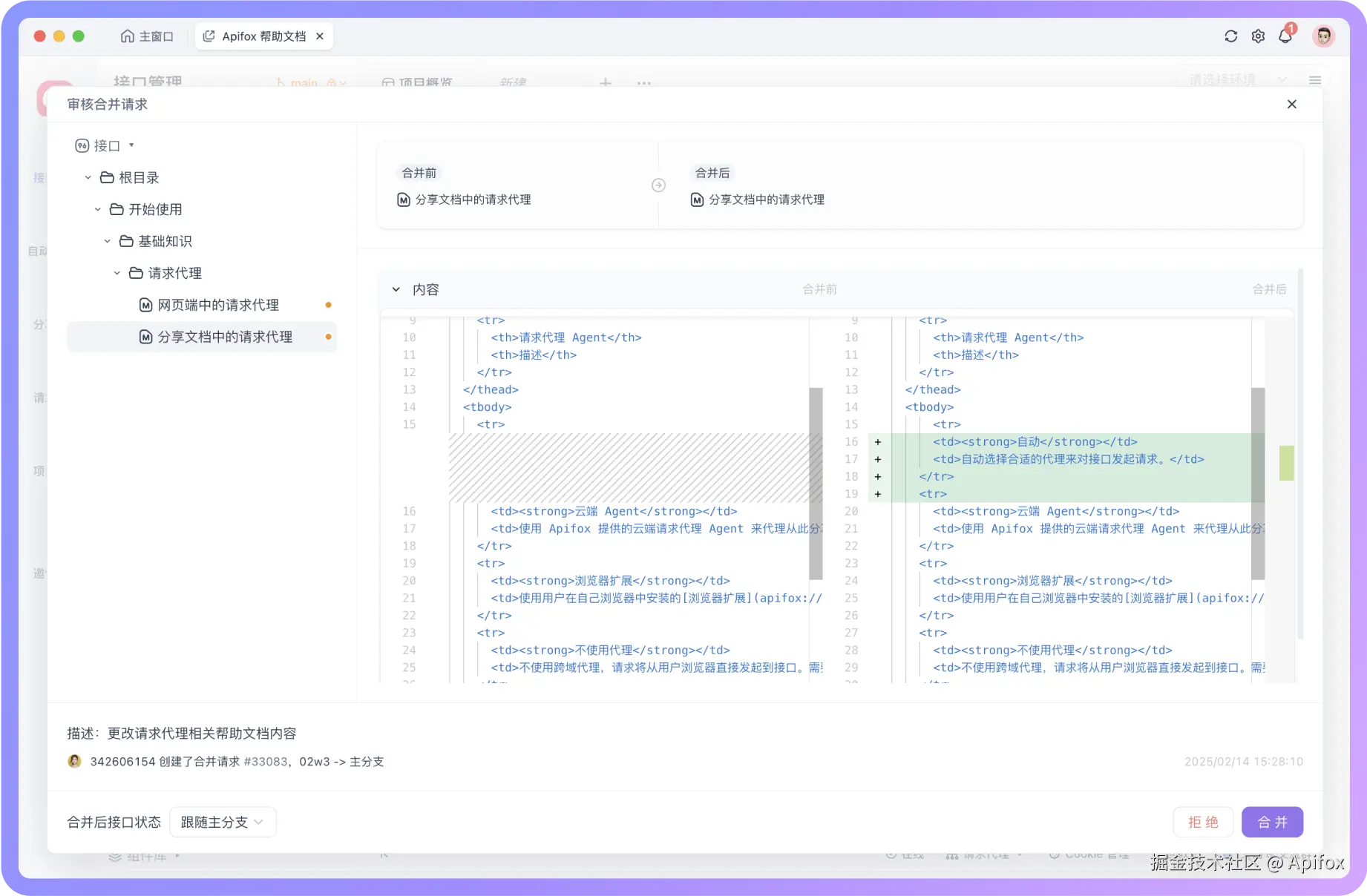
Task: Click the 合并 button to merge
Action: 1271,822
